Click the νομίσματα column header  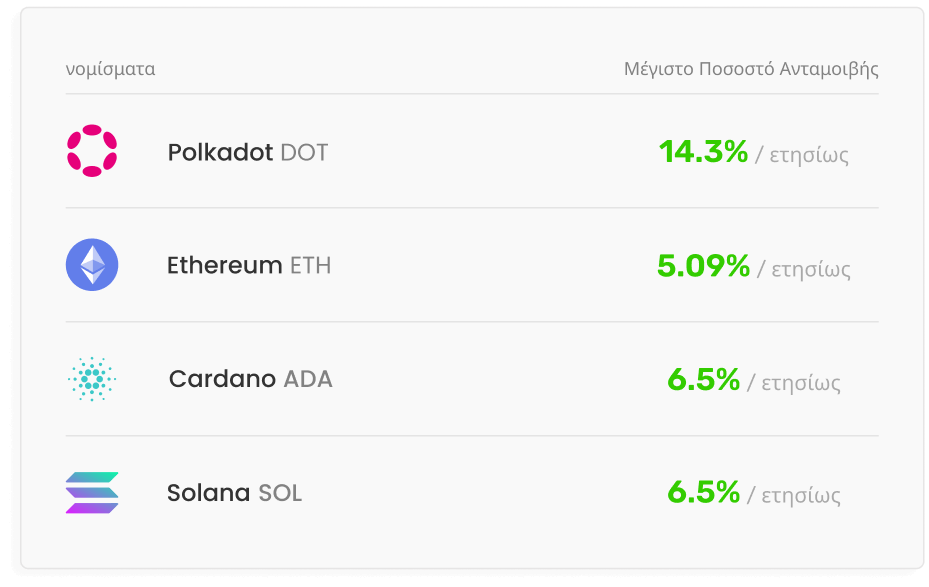point(110,70)
